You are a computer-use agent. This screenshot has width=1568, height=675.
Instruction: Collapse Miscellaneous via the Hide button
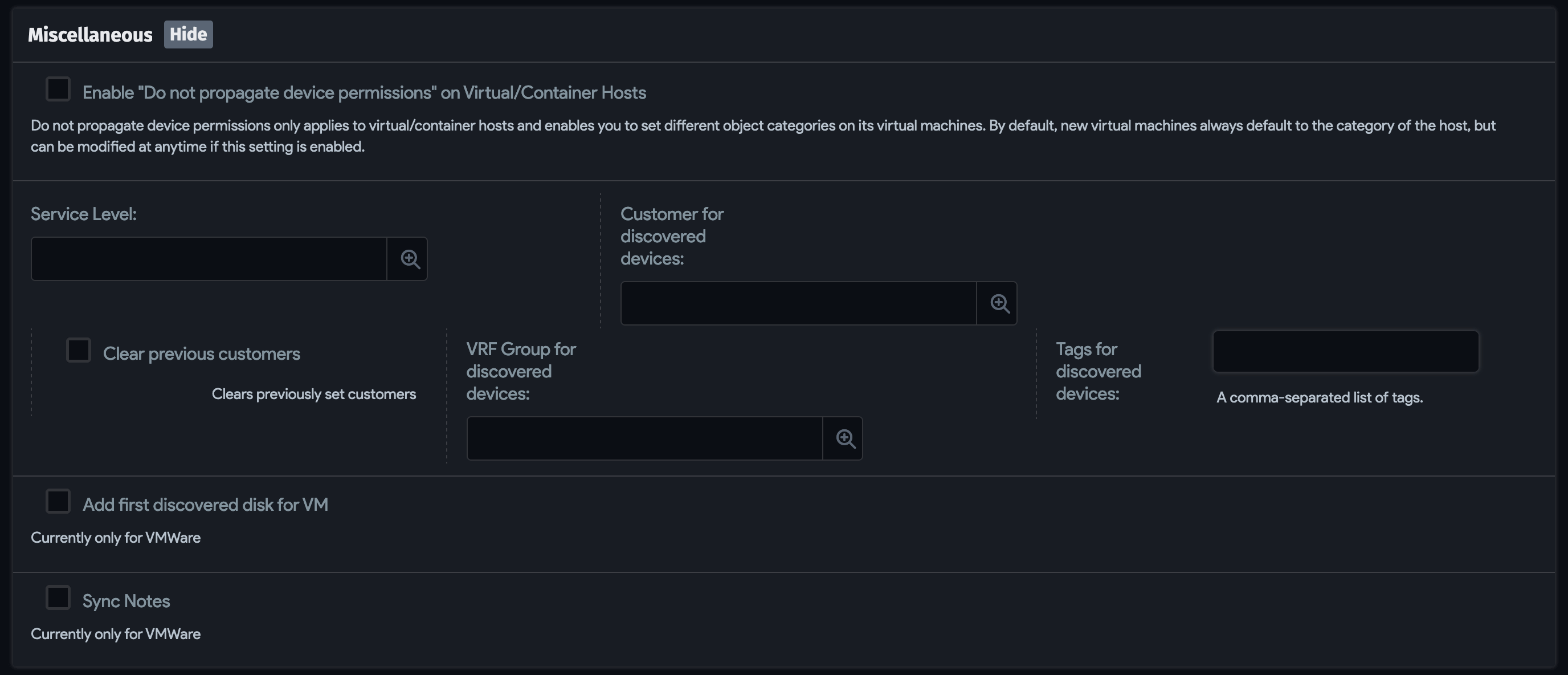click(x=187, y=34)
